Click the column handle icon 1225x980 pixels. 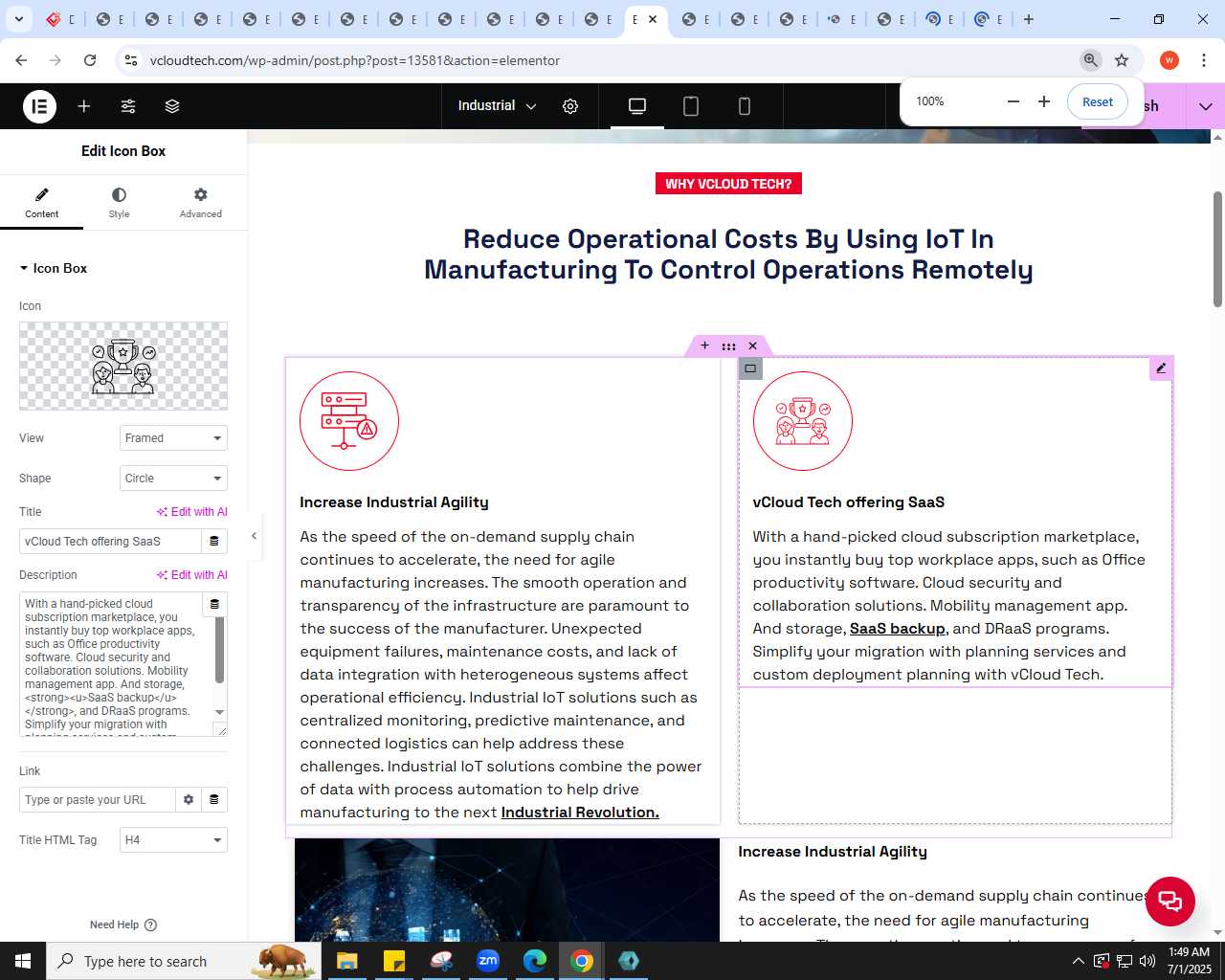[x=750, y=368]
